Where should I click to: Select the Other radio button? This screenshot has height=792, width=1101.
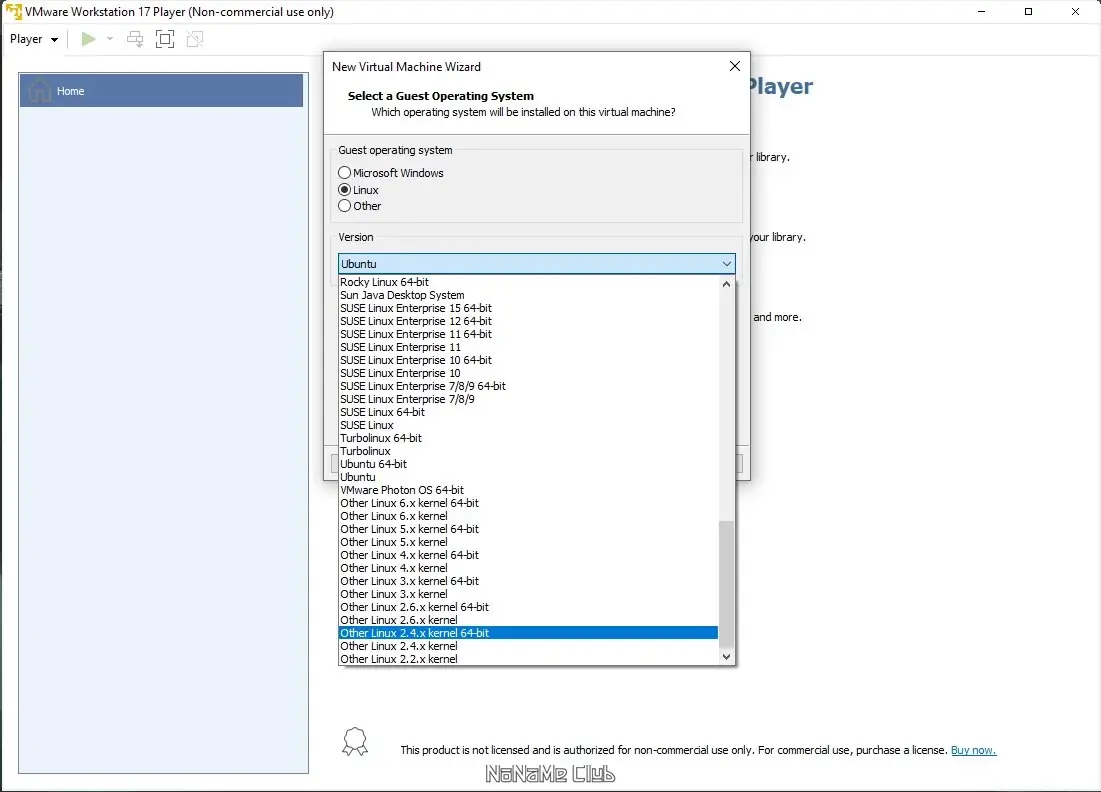coord(344,206)
